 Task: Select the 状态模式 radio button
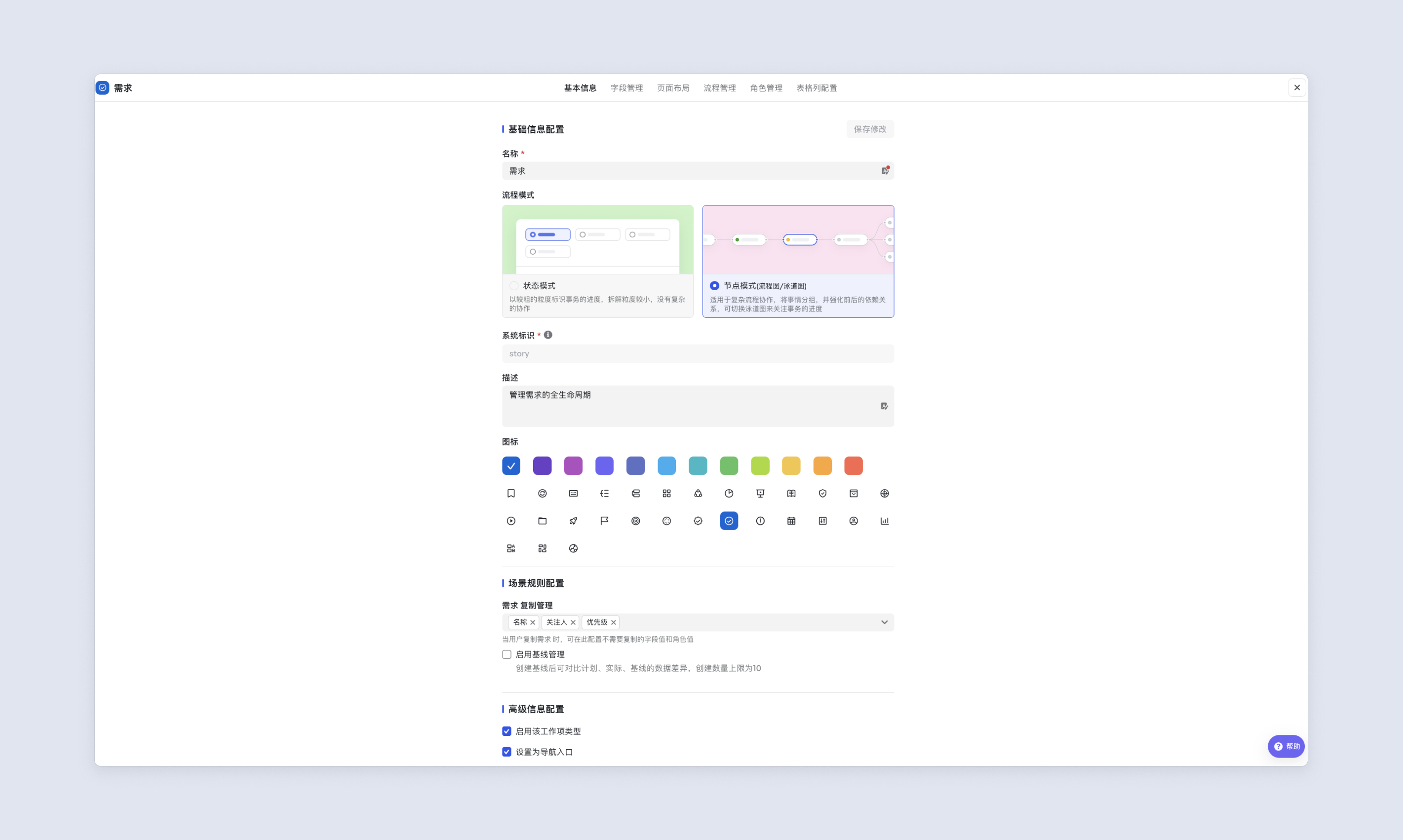tap(513, 286)
